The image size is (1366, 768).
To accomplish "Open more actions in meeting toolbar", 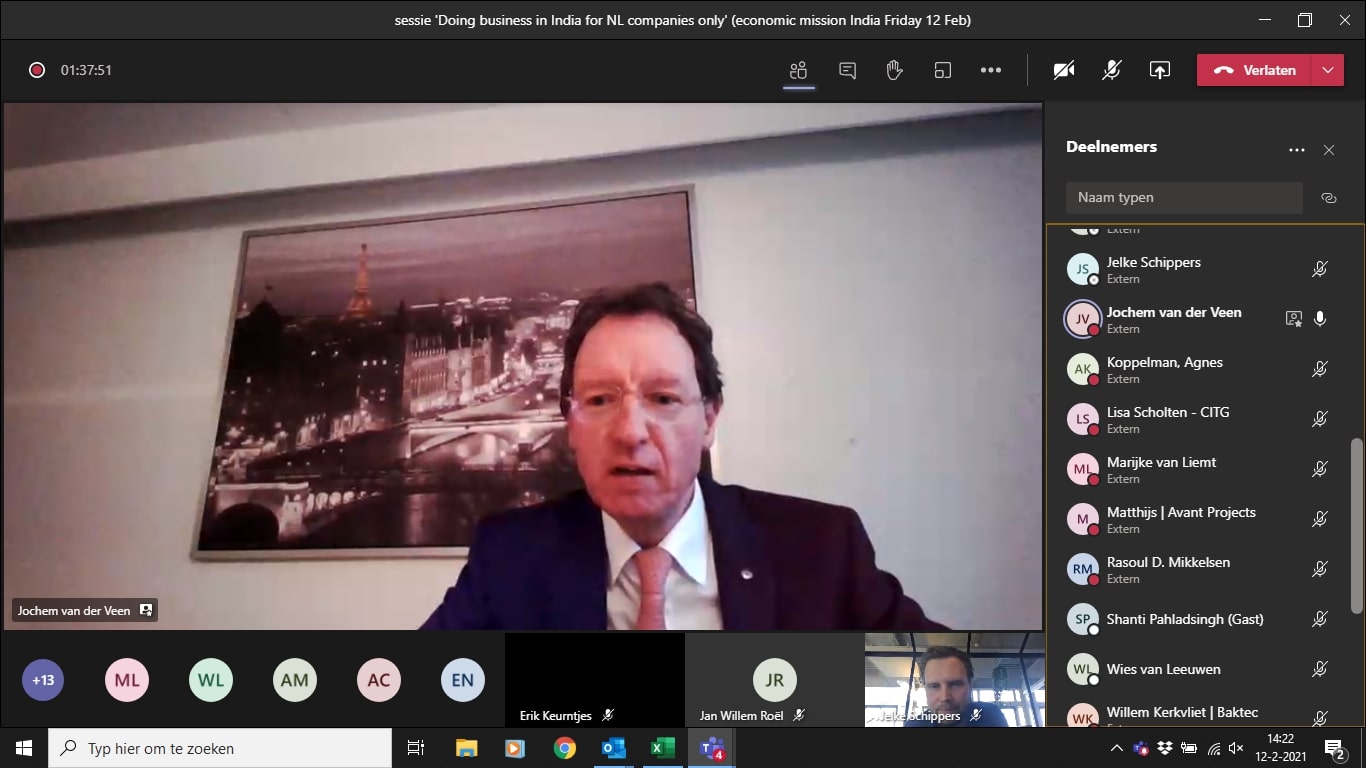I will [990, 70].
